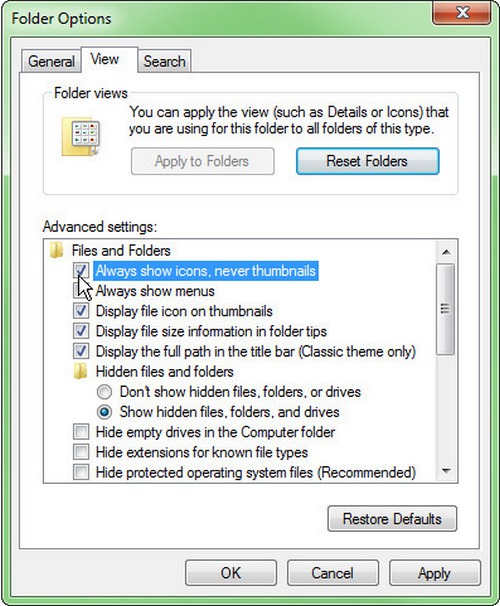Toggle Display file icon on thumbnails
500x606 pixels.
[x=81, y=311]
